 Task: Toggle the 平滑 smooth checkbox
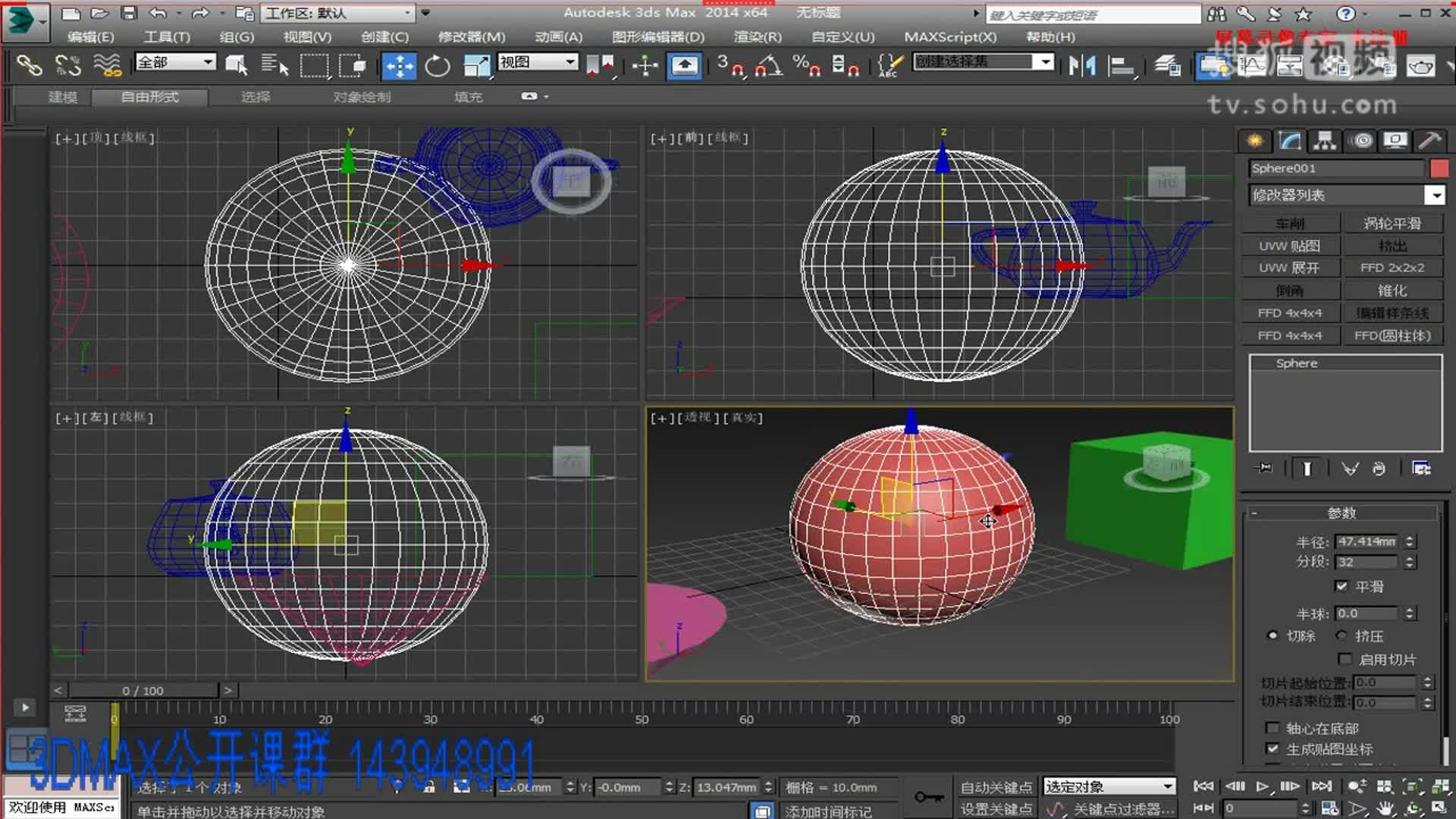(x=1341, y=586)
